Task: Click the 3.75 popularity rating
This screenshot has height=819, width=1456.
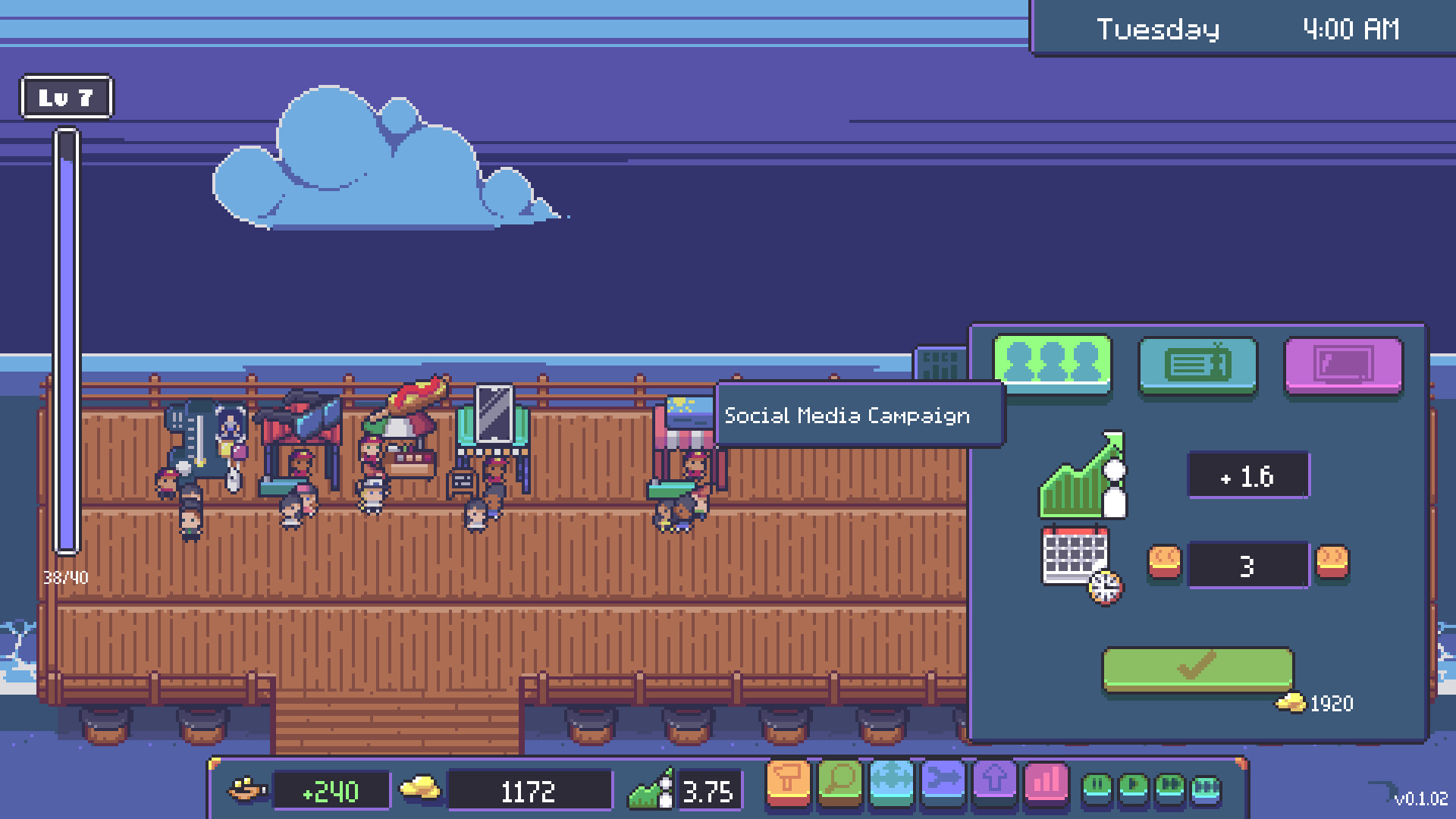Action: tap(709, 792)
